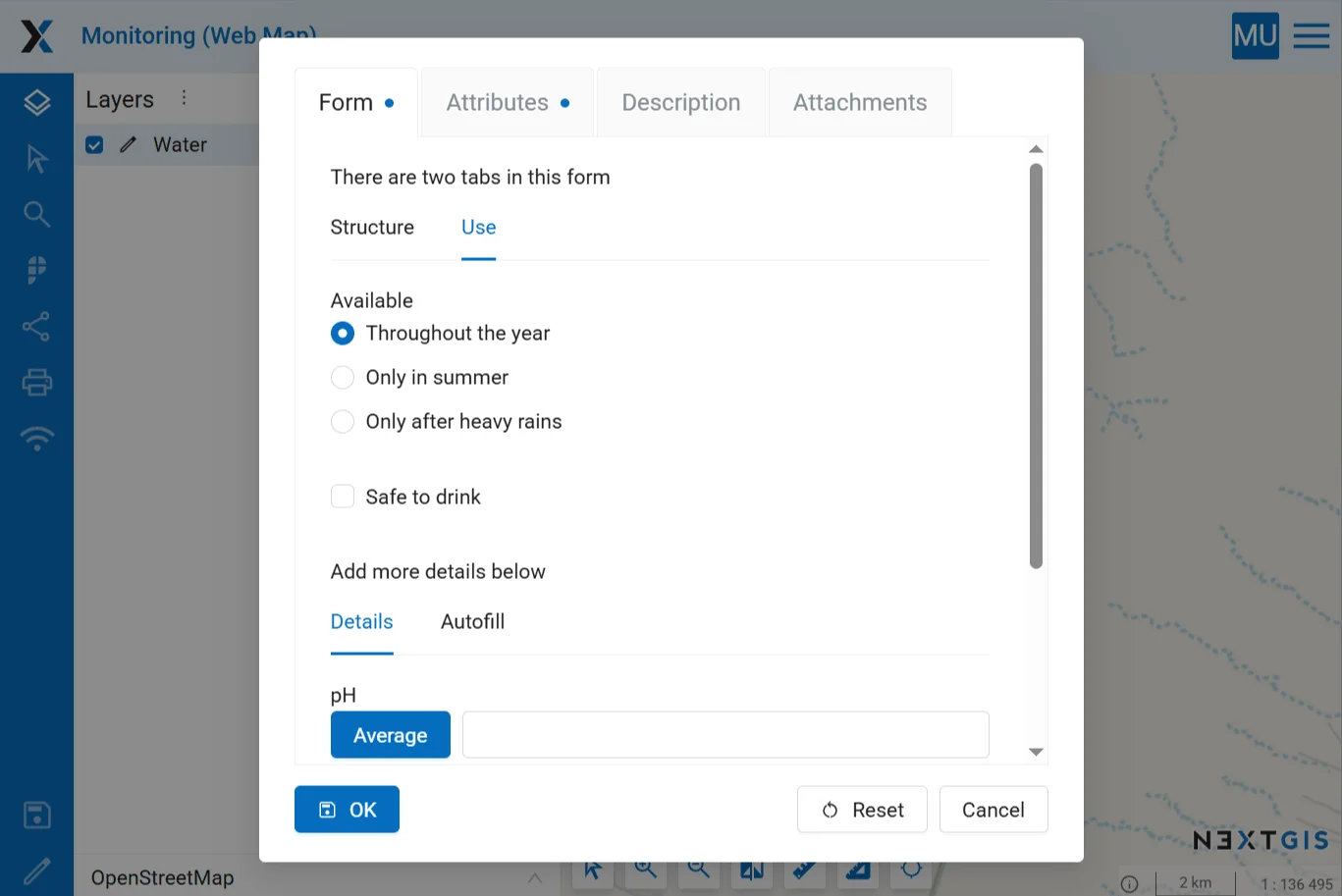This screenshot has width=1342, height=896.
Task: Select the swipe compare tool in map toolbar
Action: [x=752, y=870]
